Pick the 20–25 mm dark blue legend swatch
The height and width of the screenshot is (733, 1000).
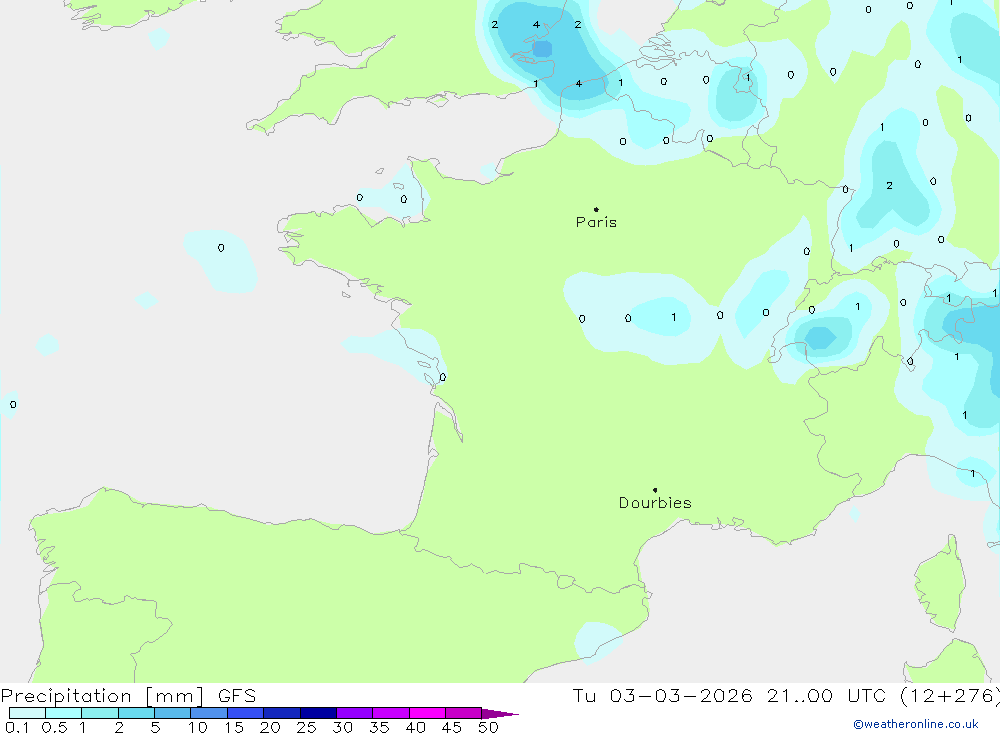point(282,713)
